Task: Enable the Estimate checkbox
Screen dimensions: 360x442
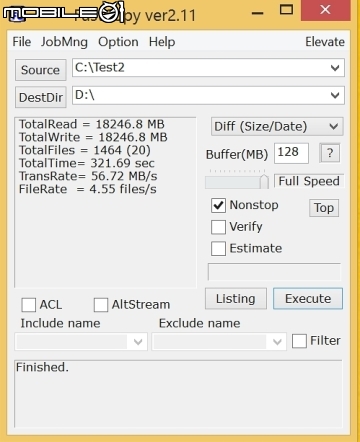Action: click(x=218, y=249)
